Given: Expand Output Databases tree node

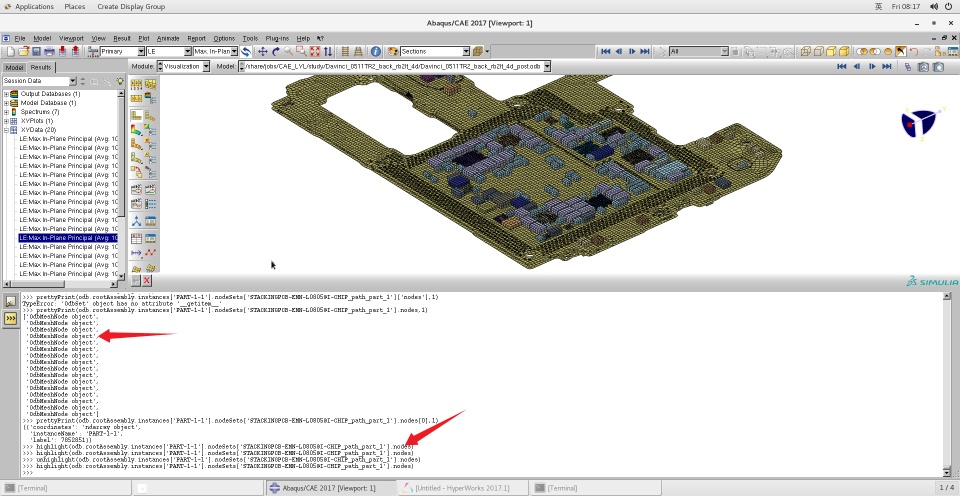Looking at the screenshot, I should click(x=6, y=94).
